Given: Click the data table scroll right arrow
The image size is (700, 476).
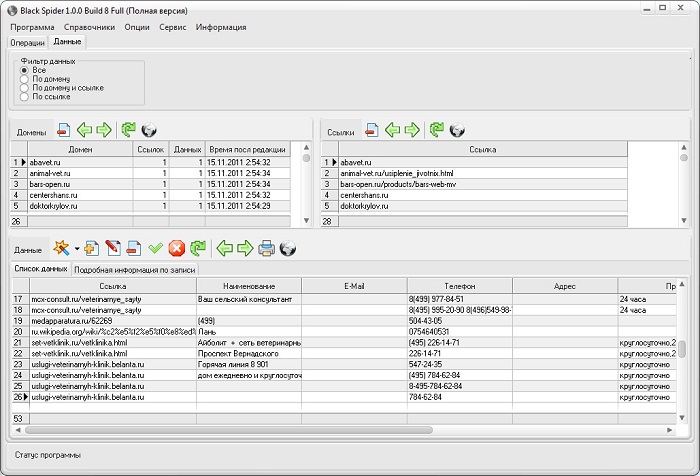Looking at the screenshot, I should [670, 430].
